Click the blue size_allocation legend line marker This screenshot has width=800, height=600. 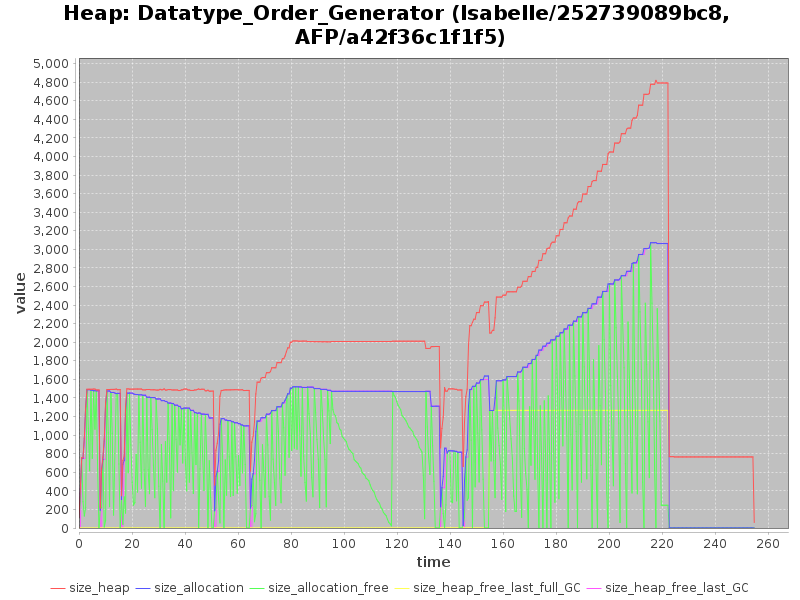point(143,588)
